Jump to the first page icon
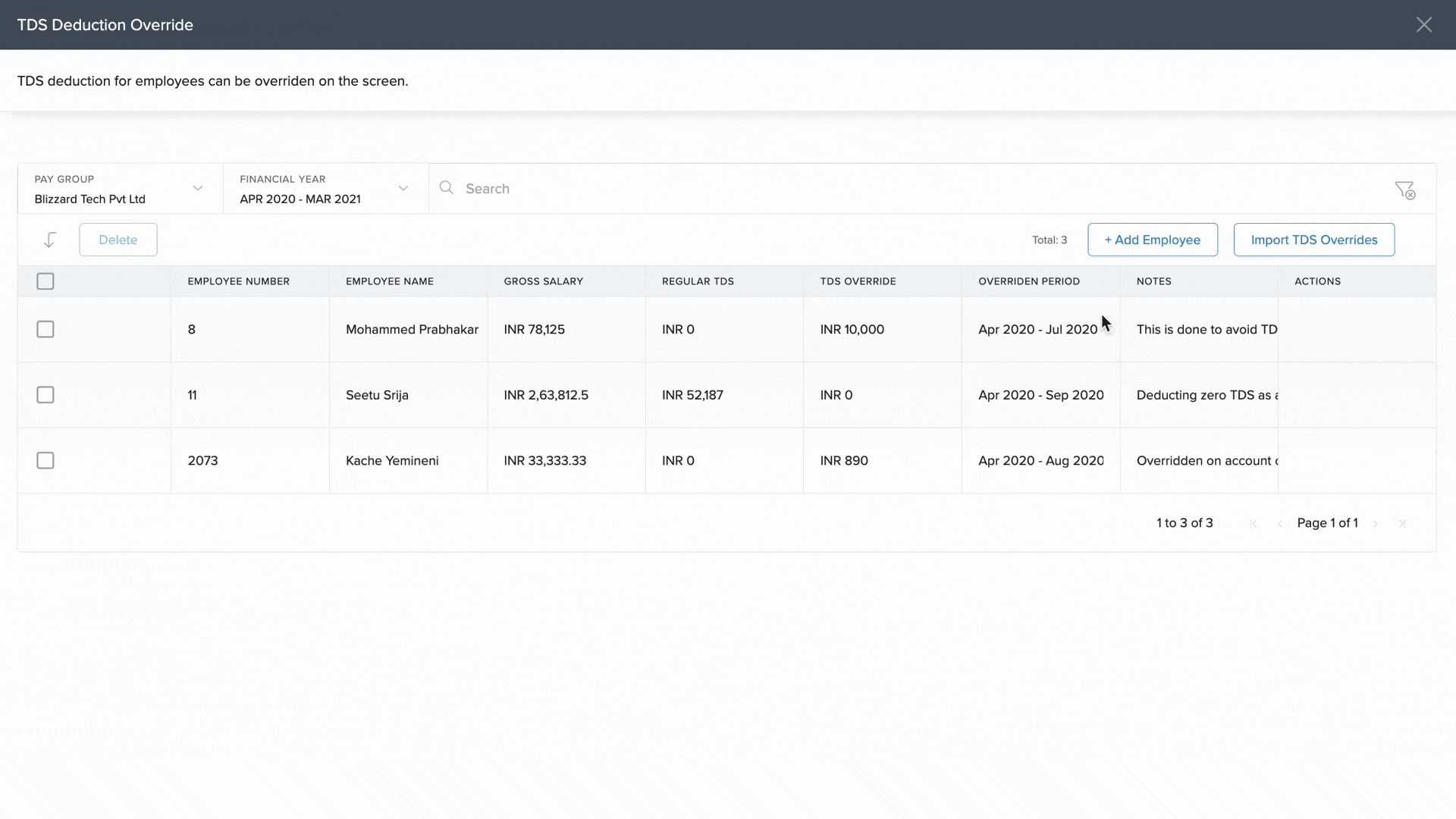 [x=1254, y=523]
